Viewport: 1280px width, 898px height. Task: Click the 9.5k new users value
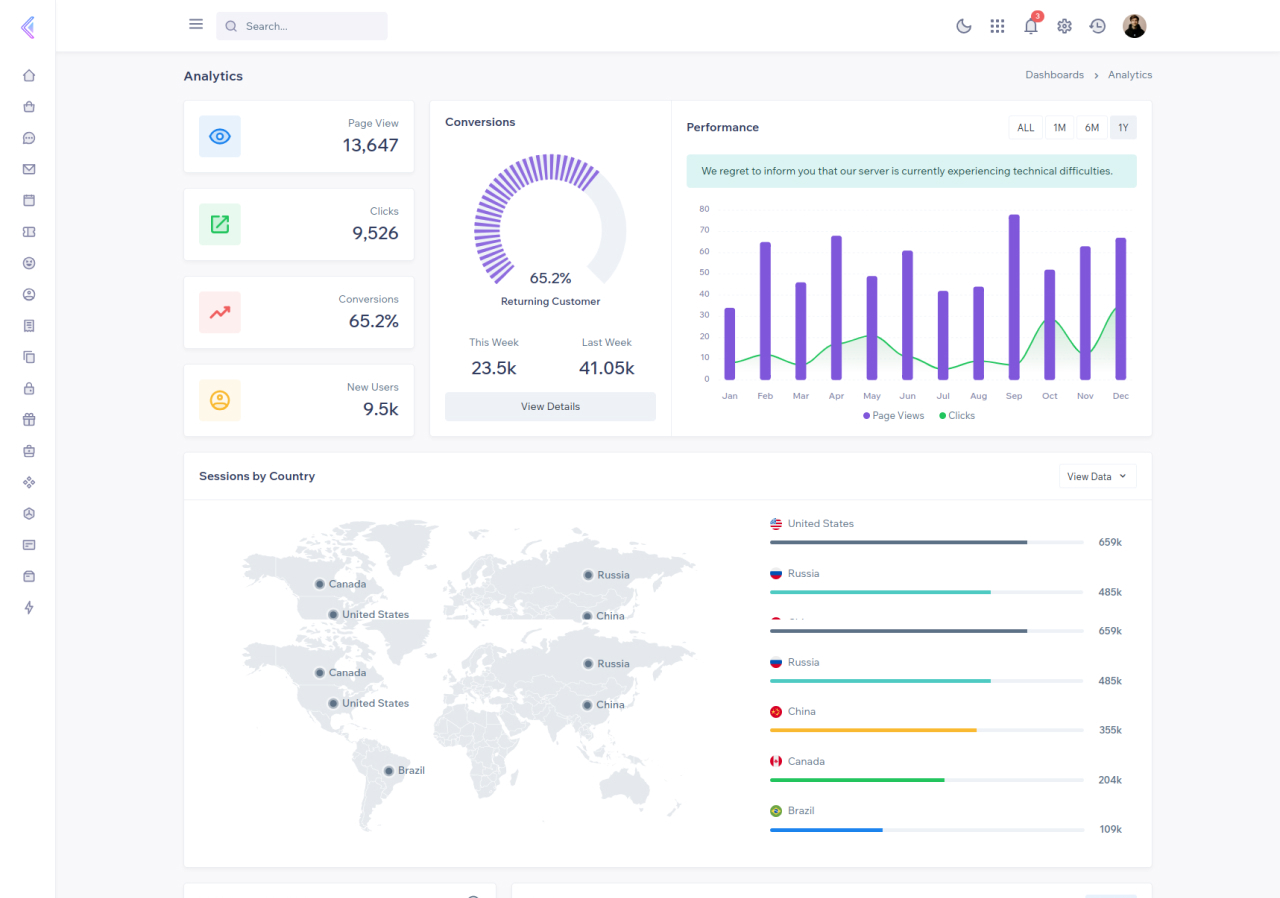click(x=381, y=409)
